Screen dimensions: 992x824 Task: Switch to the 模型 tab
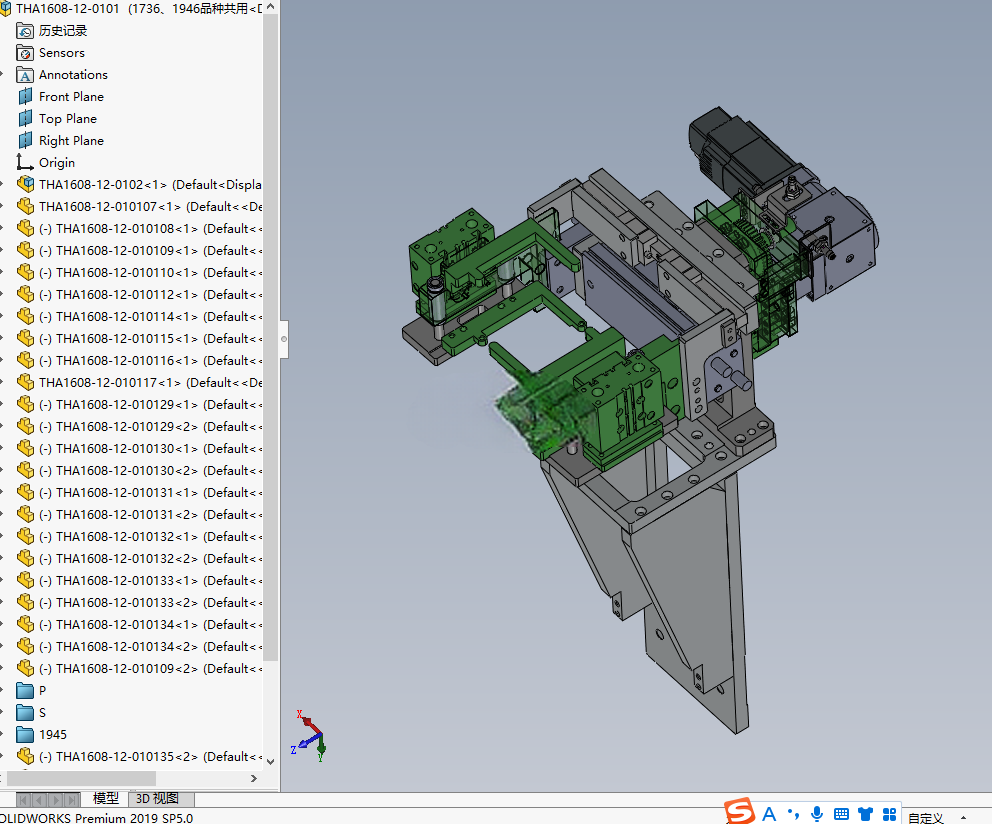[106, 799]
